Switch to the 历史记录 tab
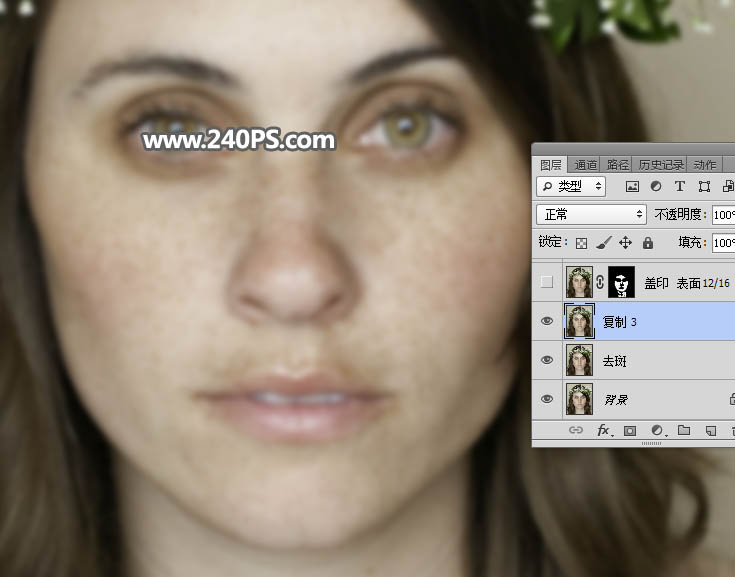 point(661,164)
